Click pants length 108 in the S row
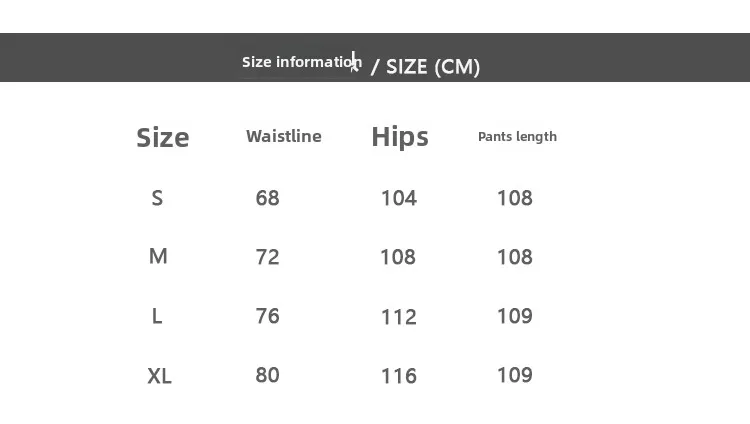Viewport: 750px width, 424px height. click(515, 198)
